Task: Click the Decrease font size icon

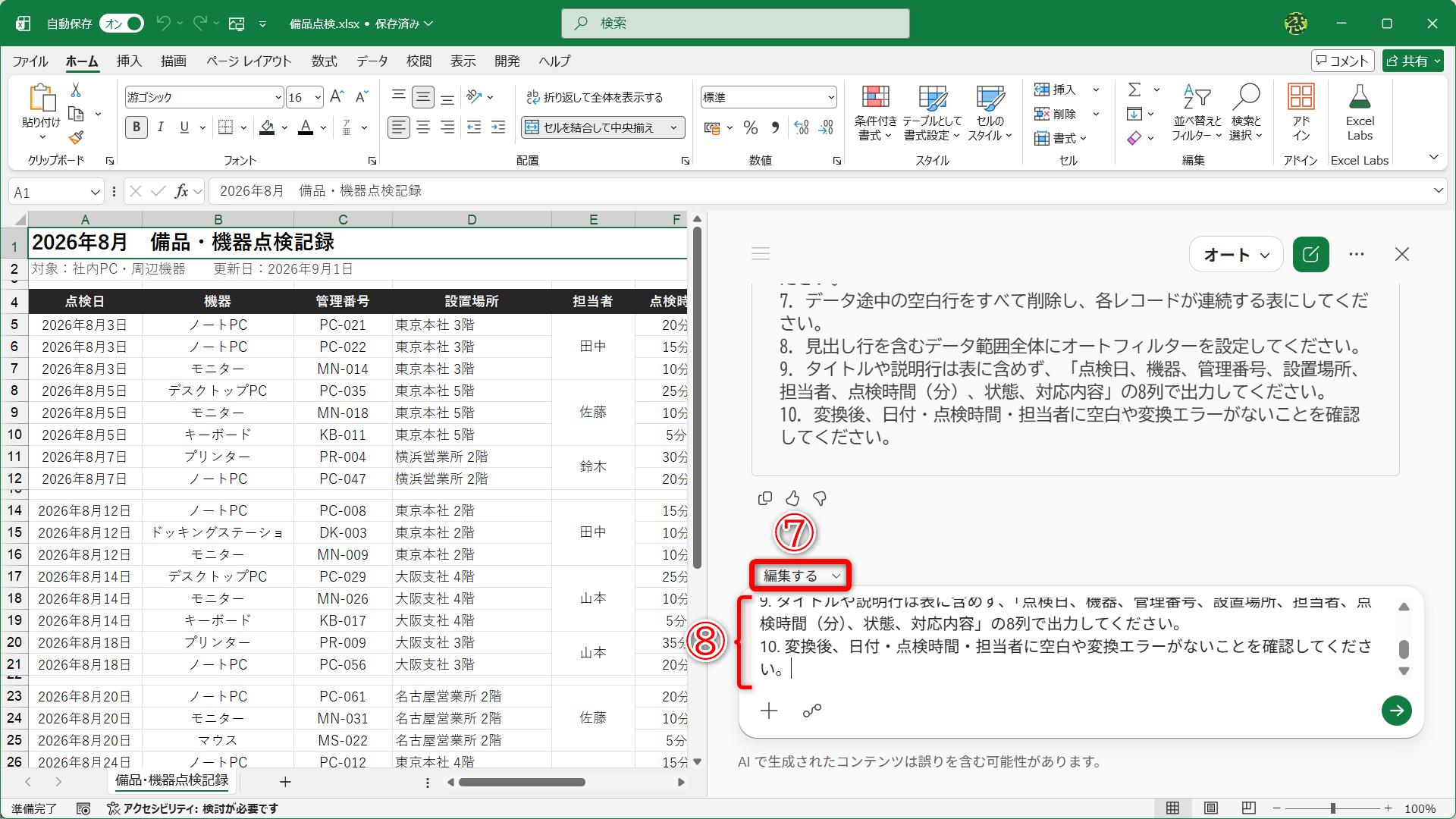Action: pyautogui.click(x=362, y=96)
